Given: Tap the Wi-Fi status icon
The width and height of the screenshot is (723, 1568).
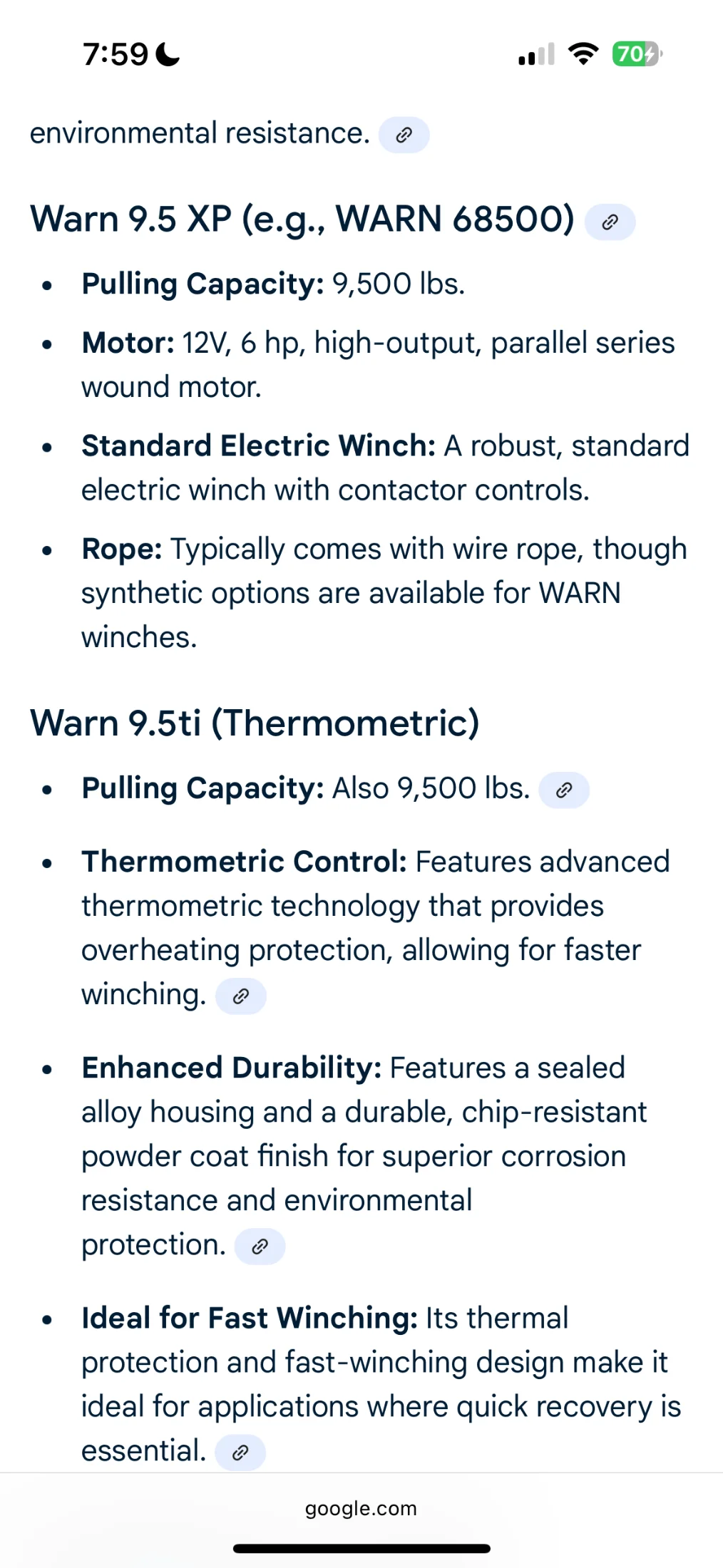Looking at the screenshot, I should pyautogui.click(x=583, y=54).
